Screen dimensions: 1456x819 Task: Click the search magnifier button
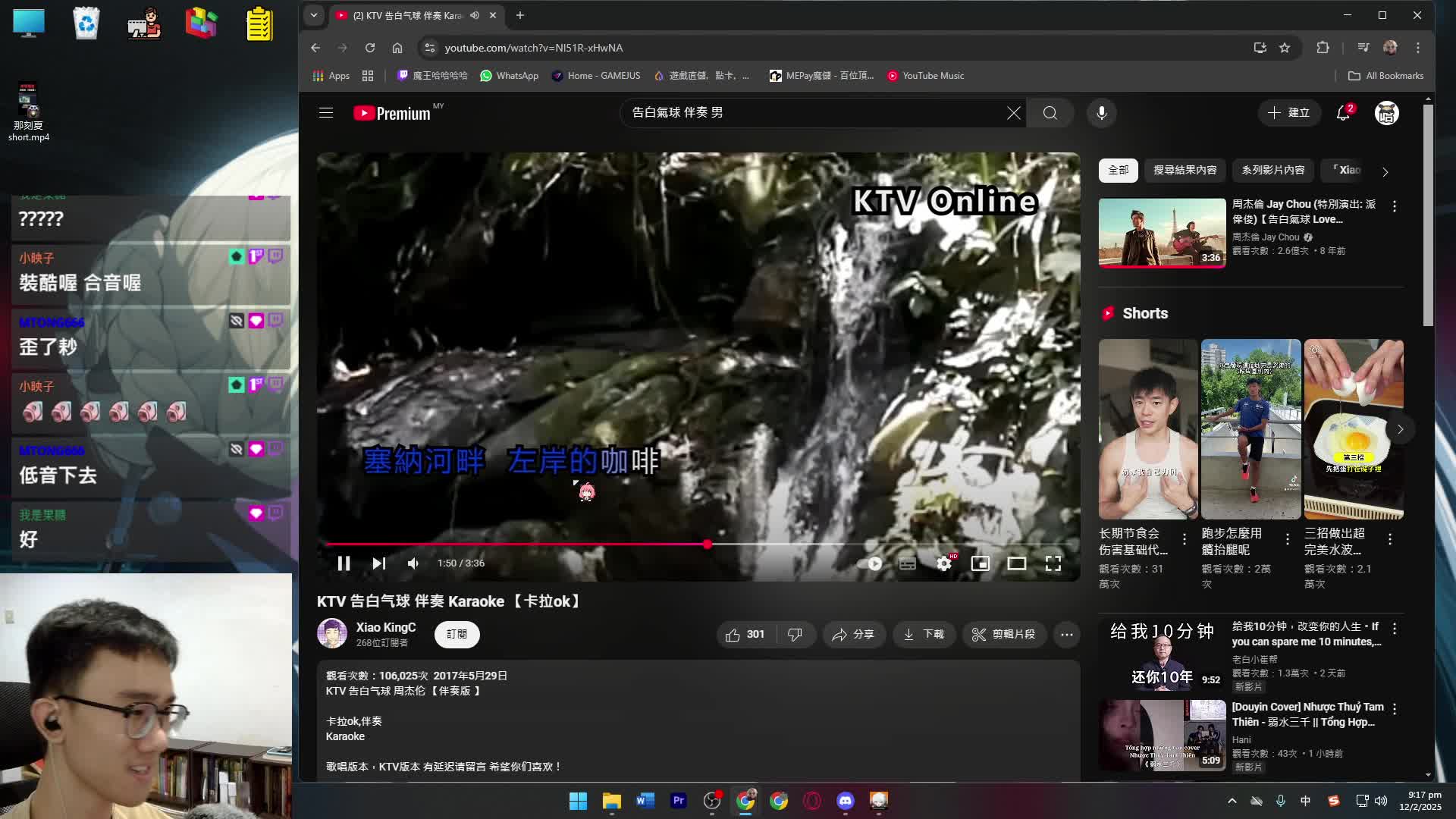1050,113
